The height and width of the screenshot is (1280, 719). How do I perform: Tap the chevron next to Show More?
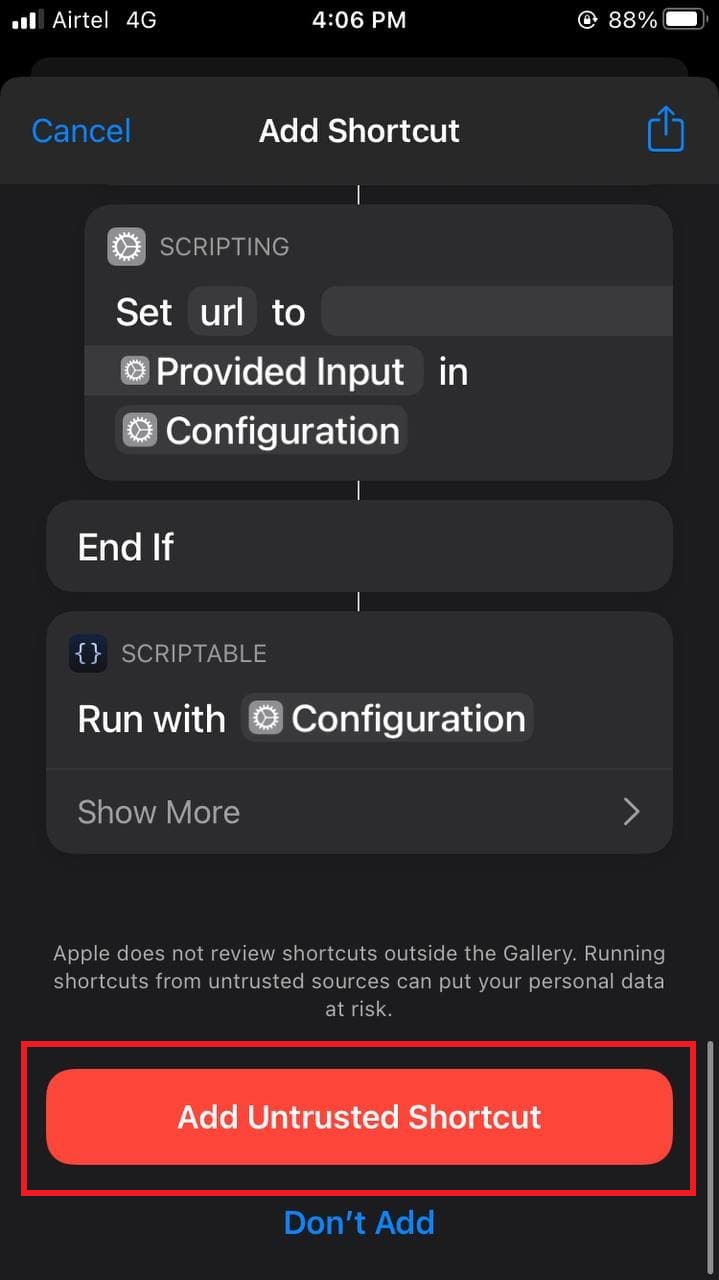[631, 812]
